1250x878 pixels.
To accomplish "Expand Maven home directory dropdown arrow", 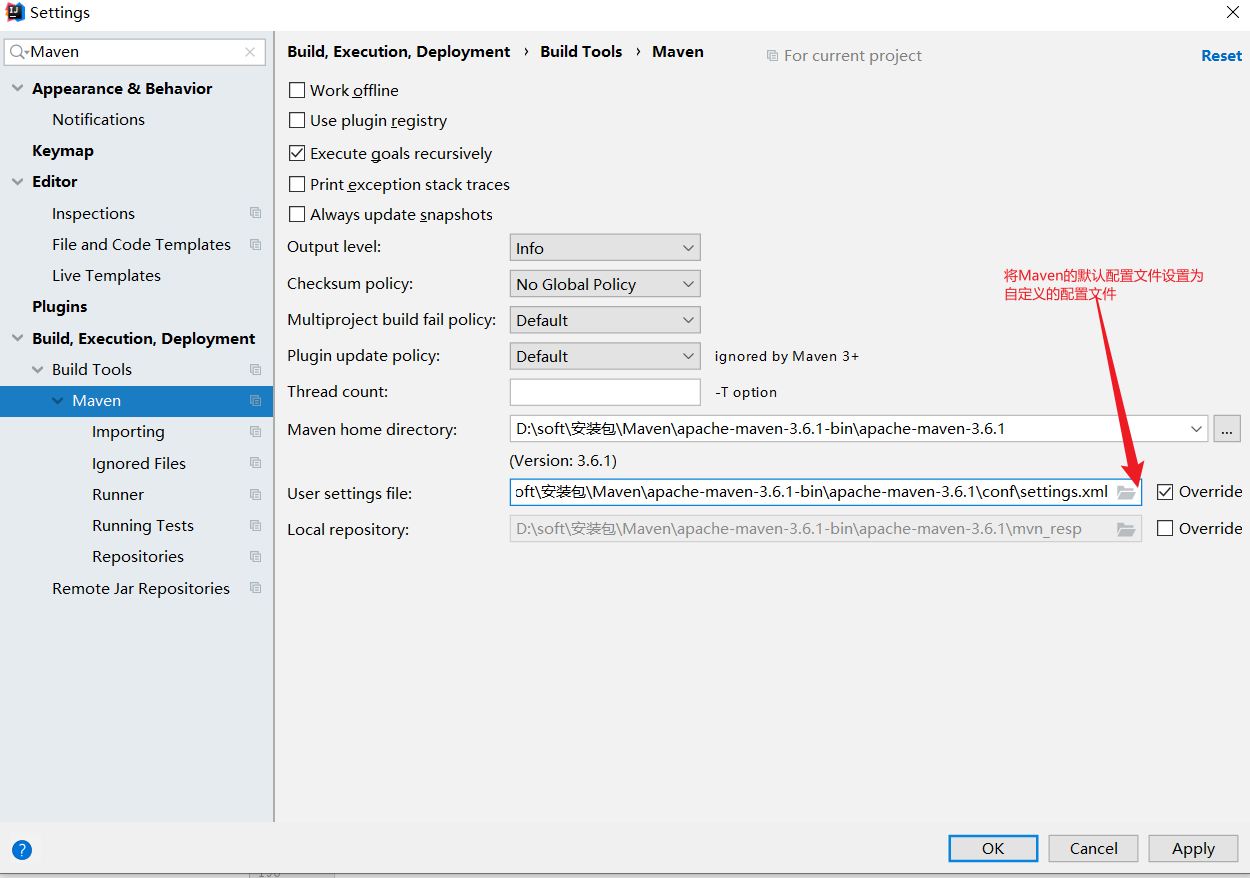I will (1197, 429).
